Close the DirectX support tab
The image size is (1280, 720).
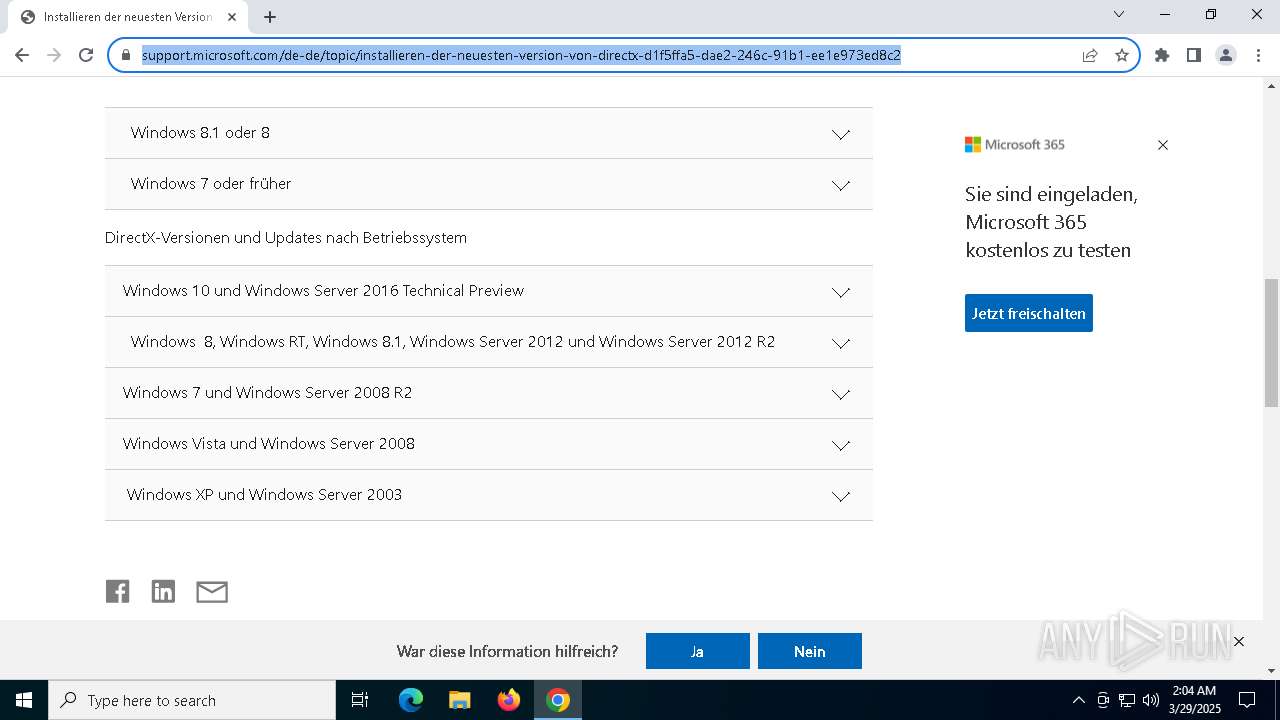click(x=232, y=17)
